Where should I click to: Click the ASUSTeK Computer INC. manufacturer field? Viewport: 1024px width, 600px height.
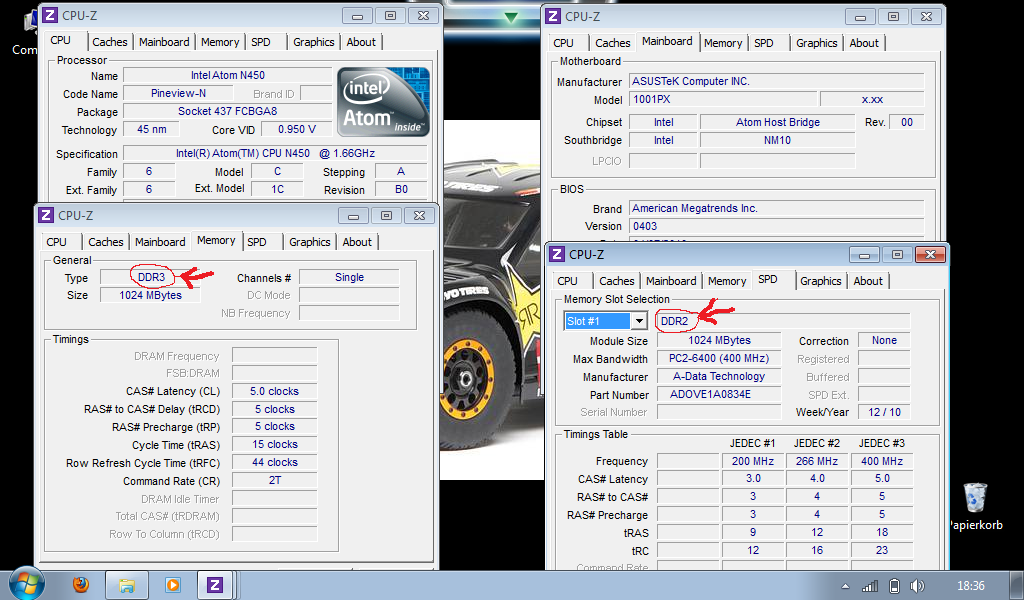point(776,82)
